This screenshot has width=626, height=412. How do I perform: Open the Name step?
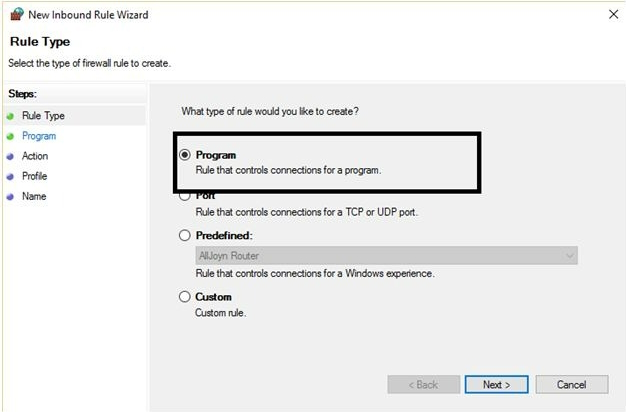coord(34,196)
